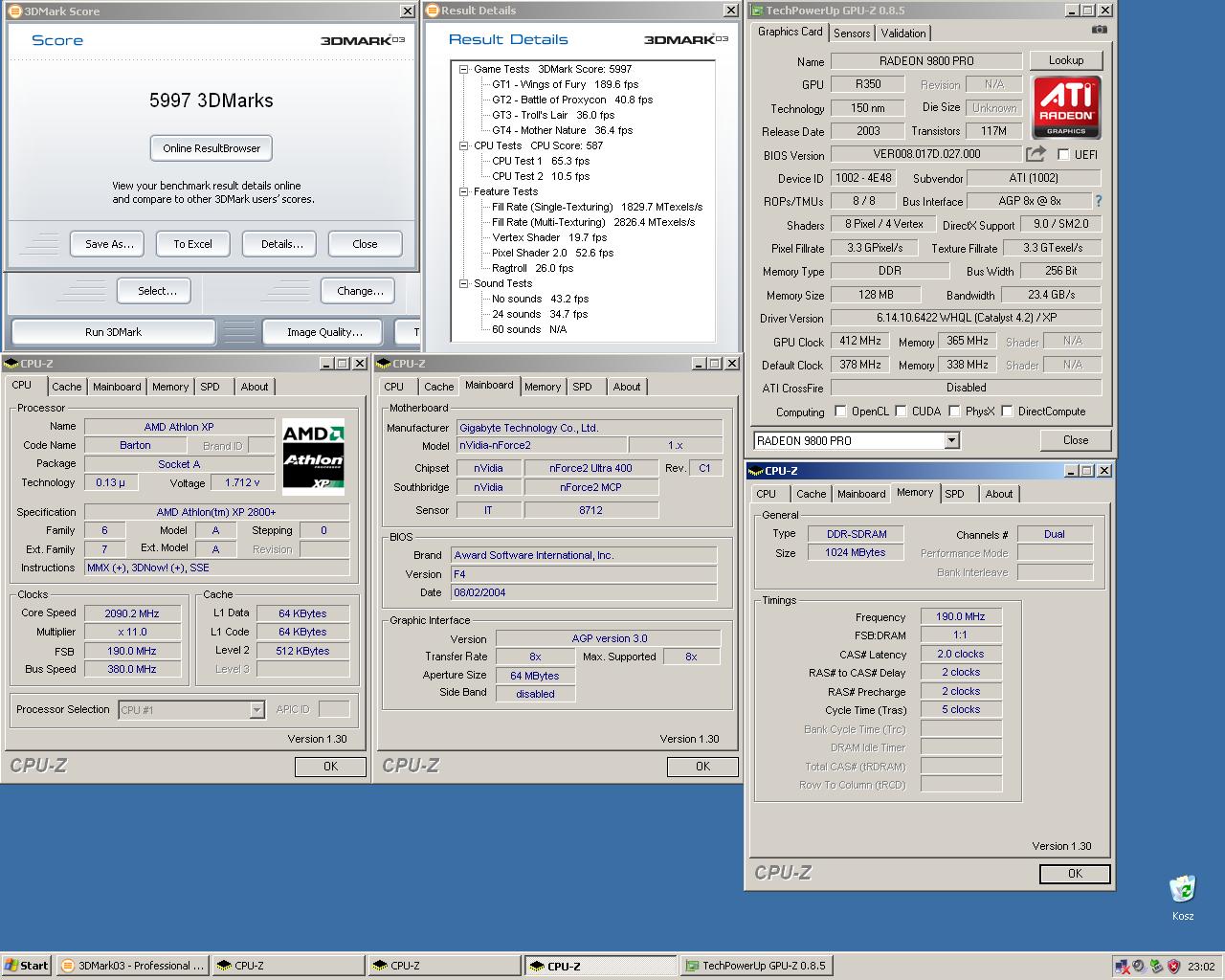Click the AMD Athlon XP logo image
Image resolution: width=1225 pixels, height=980 pixels.
(313, 457)
